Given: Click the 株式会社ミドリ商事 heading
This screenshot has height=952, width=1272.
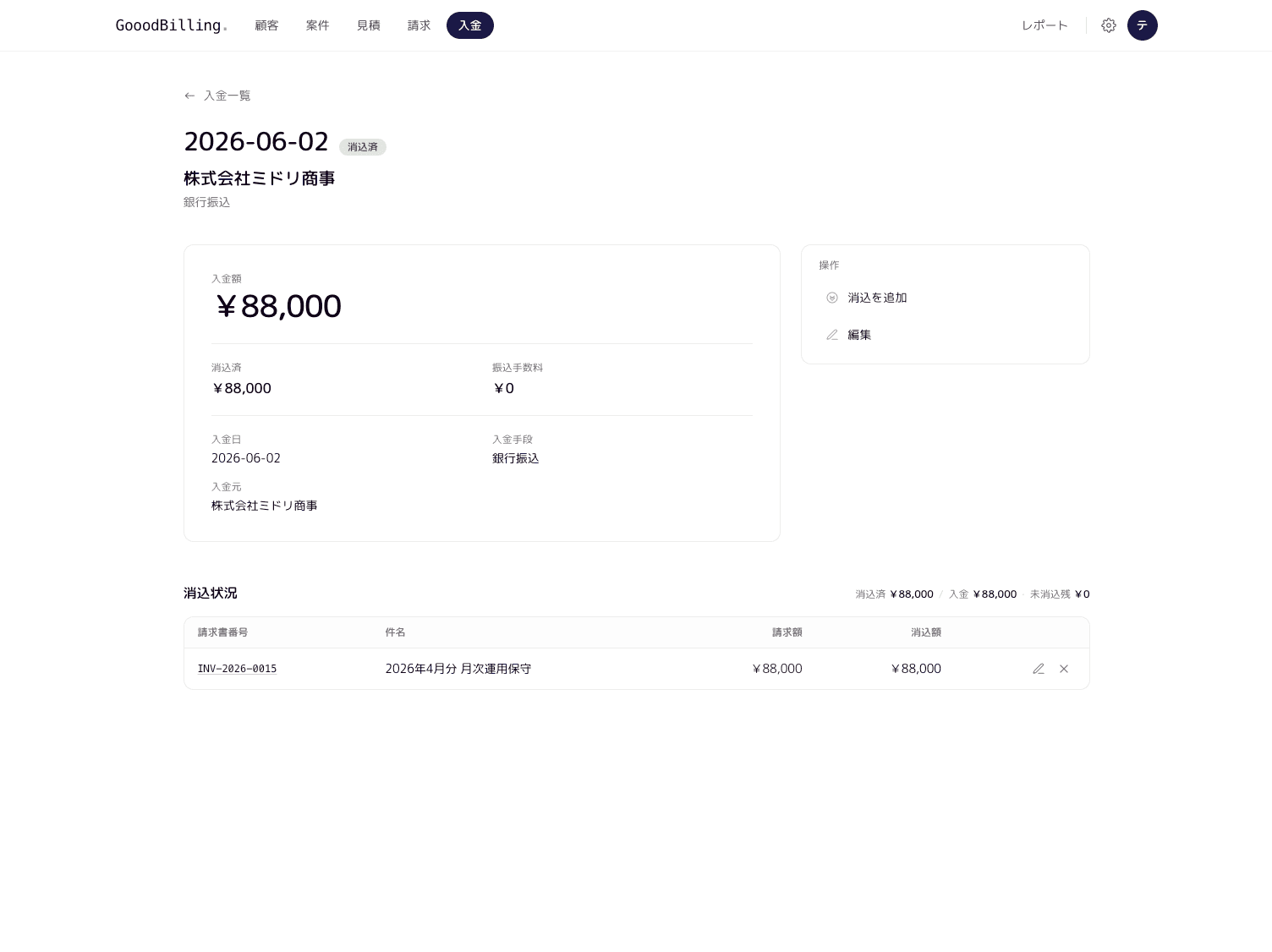Looking at the screenshot, I should 260,178.
